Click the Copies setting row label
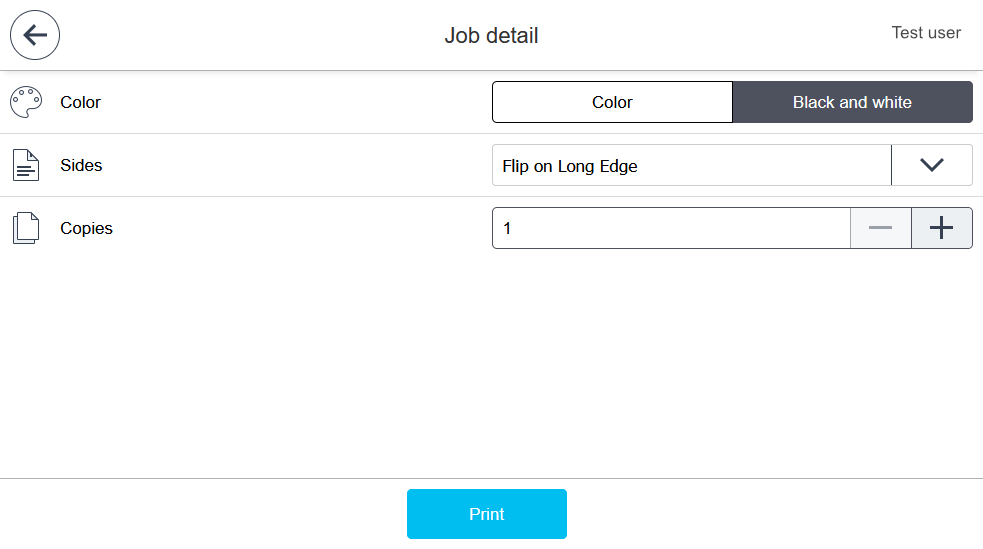This screenshot has height=549, width=983. tap(86, 228)
